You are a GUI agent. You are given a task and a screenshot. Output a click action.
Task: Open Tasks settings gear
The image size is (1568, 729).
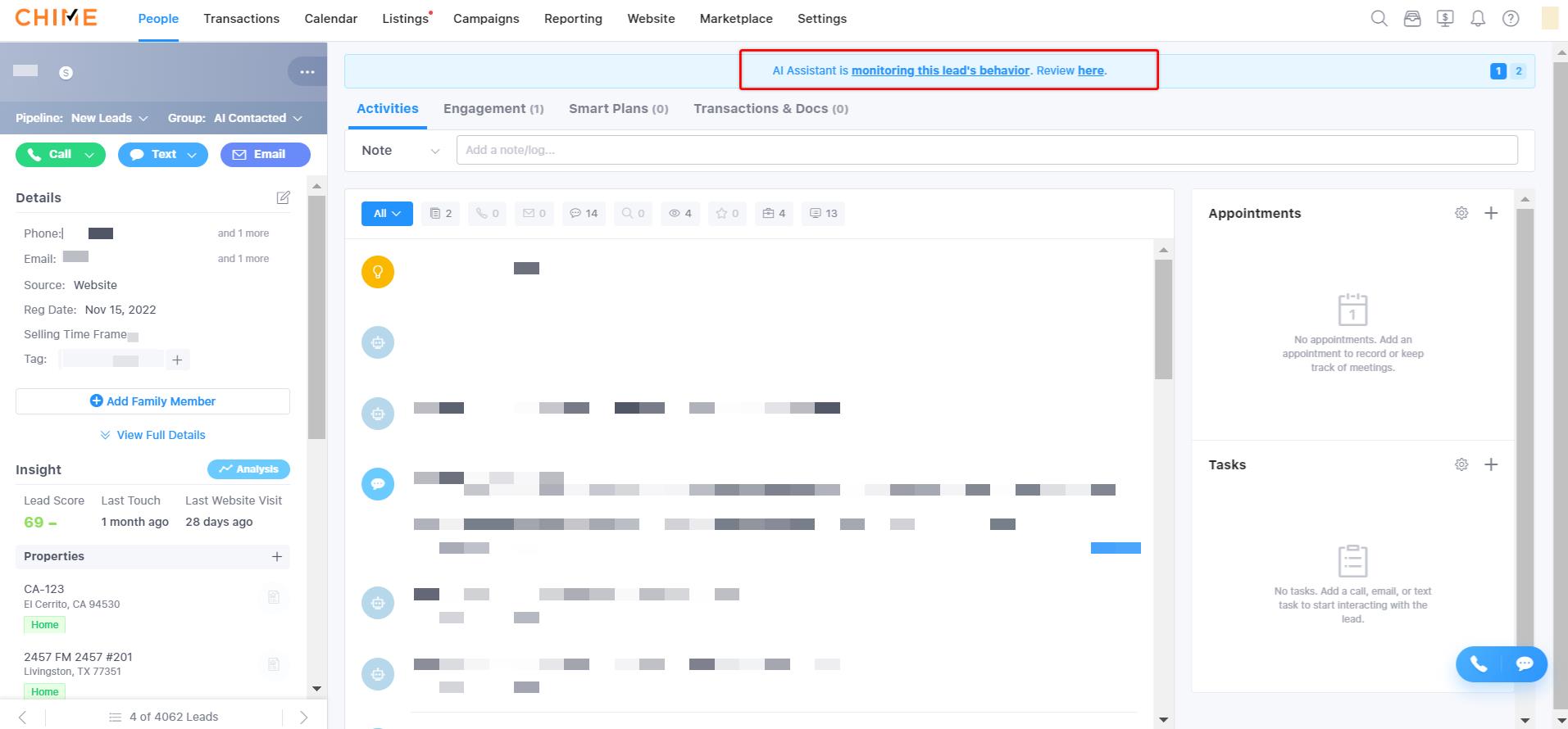pyautogui.click(x=1461, y=464)
